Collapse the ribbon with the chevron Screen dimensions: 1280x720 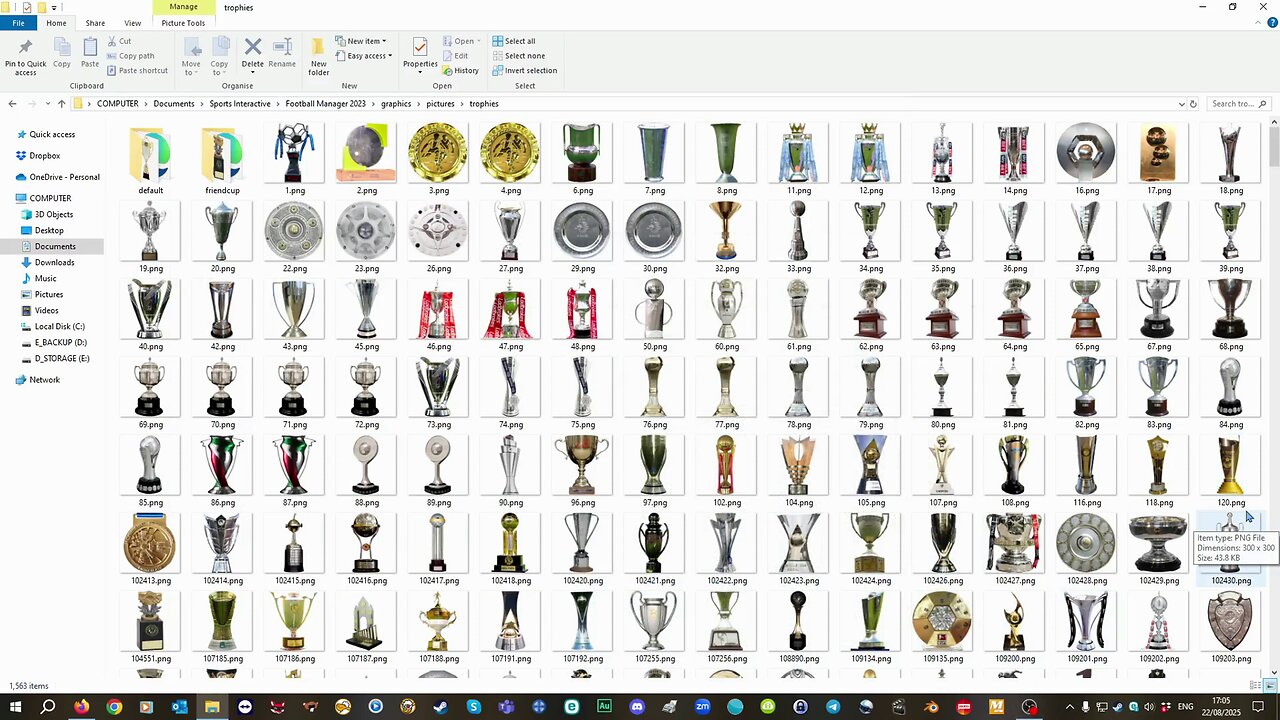click(1257, 21)
